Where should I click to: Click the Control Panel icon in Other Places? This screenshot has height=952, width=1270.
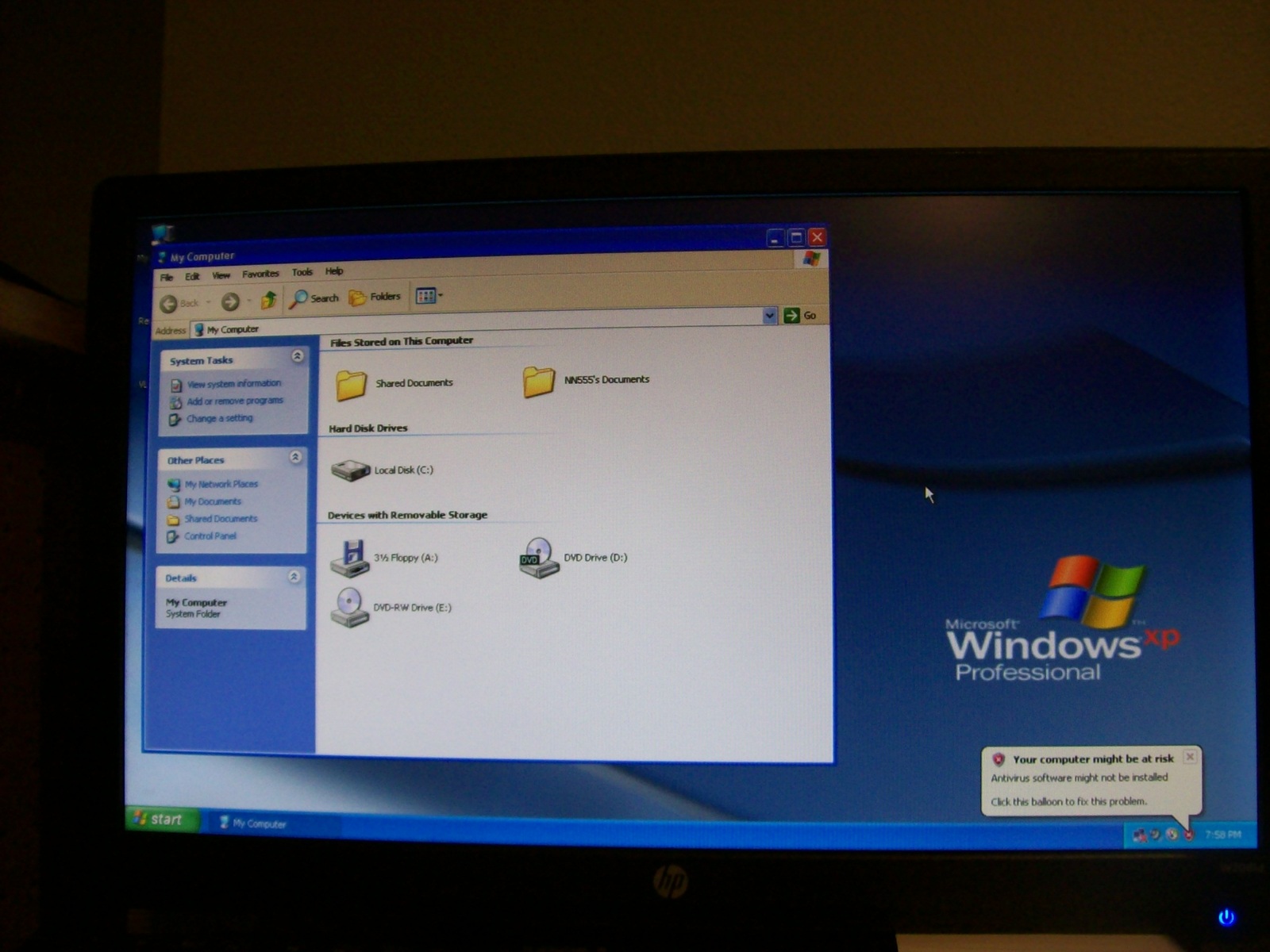pyautogui.click(x=172, y=537)
